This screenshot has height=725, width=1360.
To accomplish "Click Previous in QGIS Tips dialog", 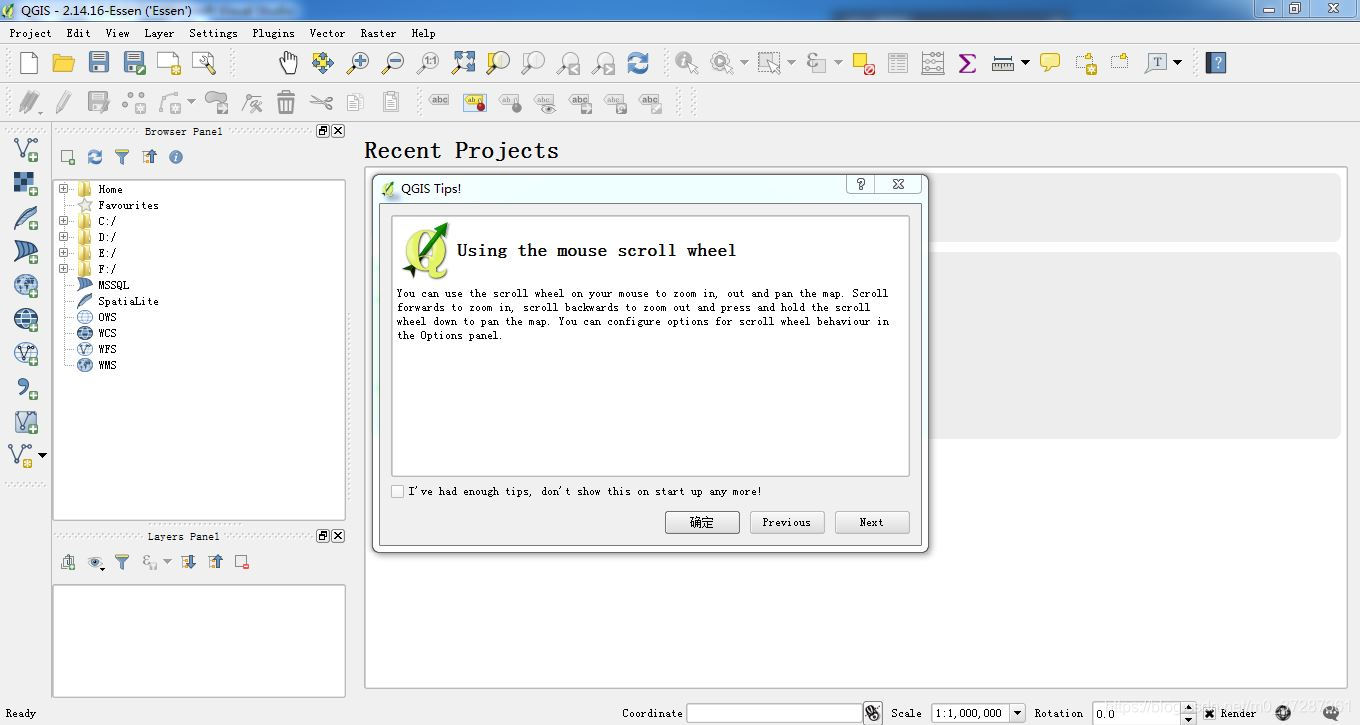I will pos(787,522).
